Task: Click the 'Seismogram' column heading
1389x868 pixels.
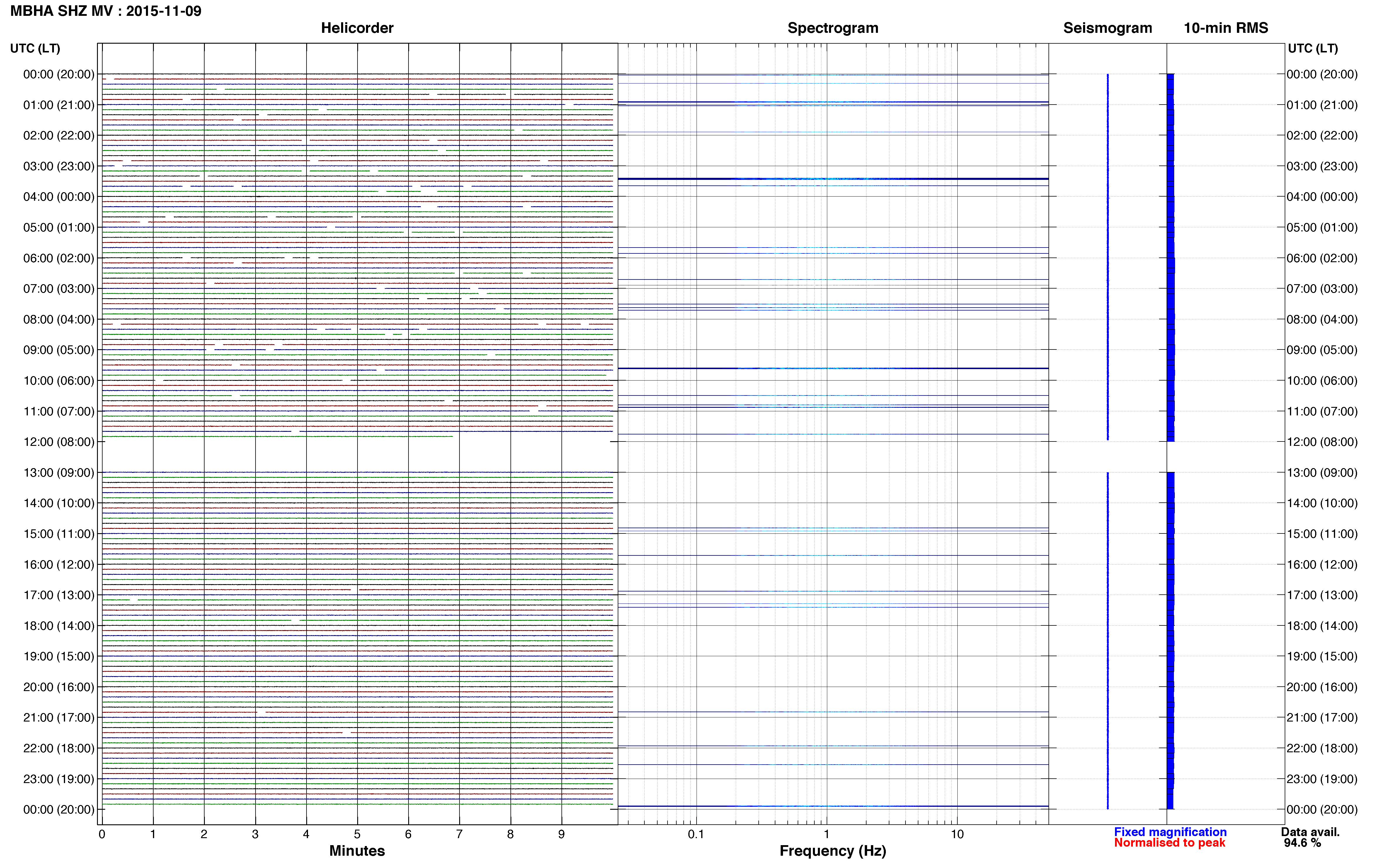Action: point(1108,28)
